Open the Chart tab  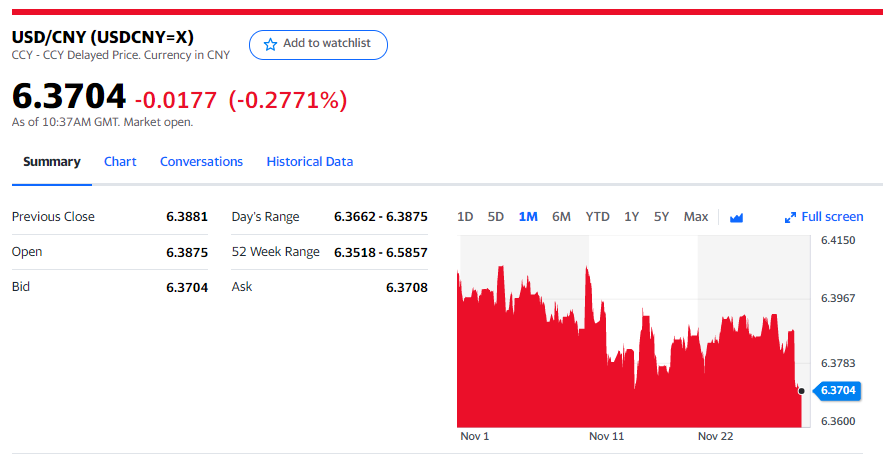click(120, 162)
